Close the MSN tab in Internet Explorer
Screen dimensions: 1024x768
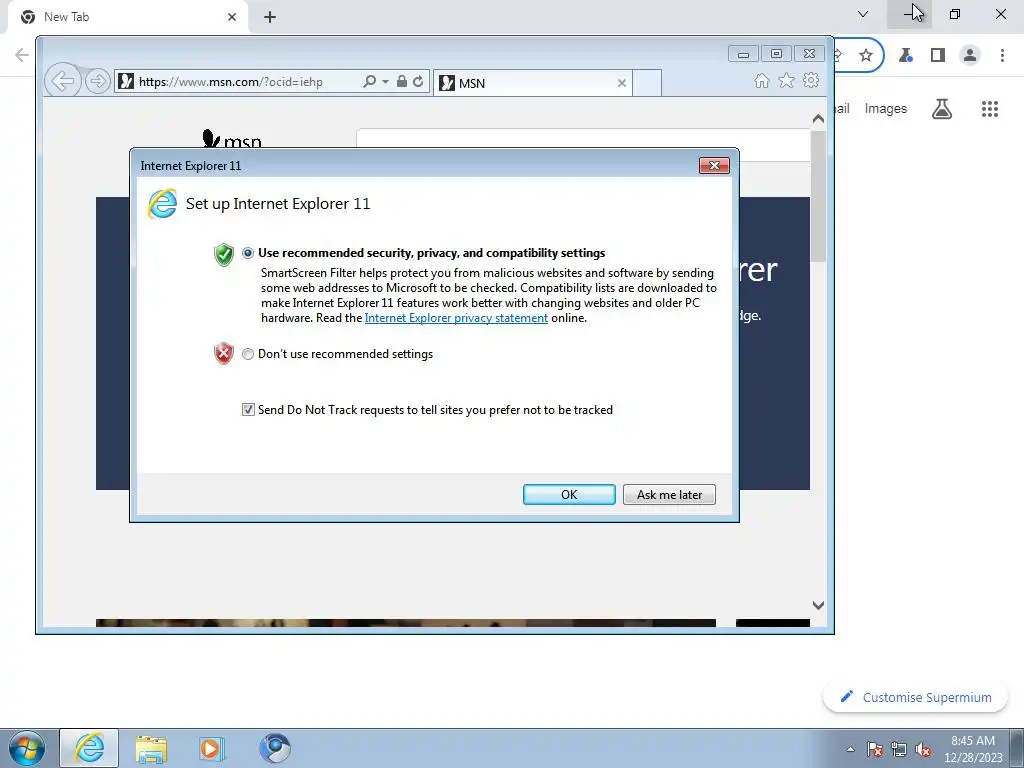pos(622,83)
